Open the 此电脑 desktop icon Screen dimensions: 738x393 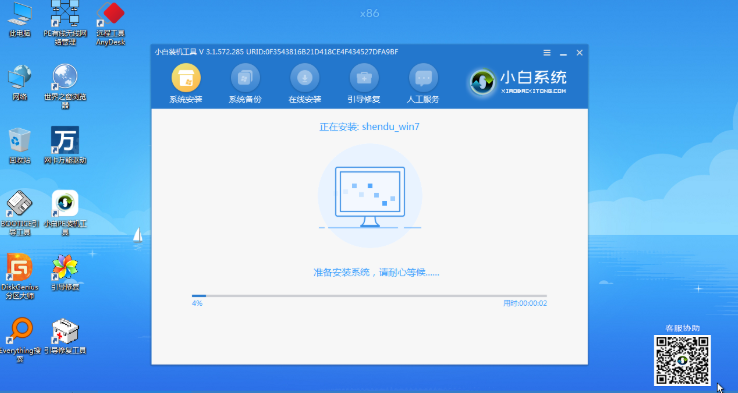click(20, 19)
